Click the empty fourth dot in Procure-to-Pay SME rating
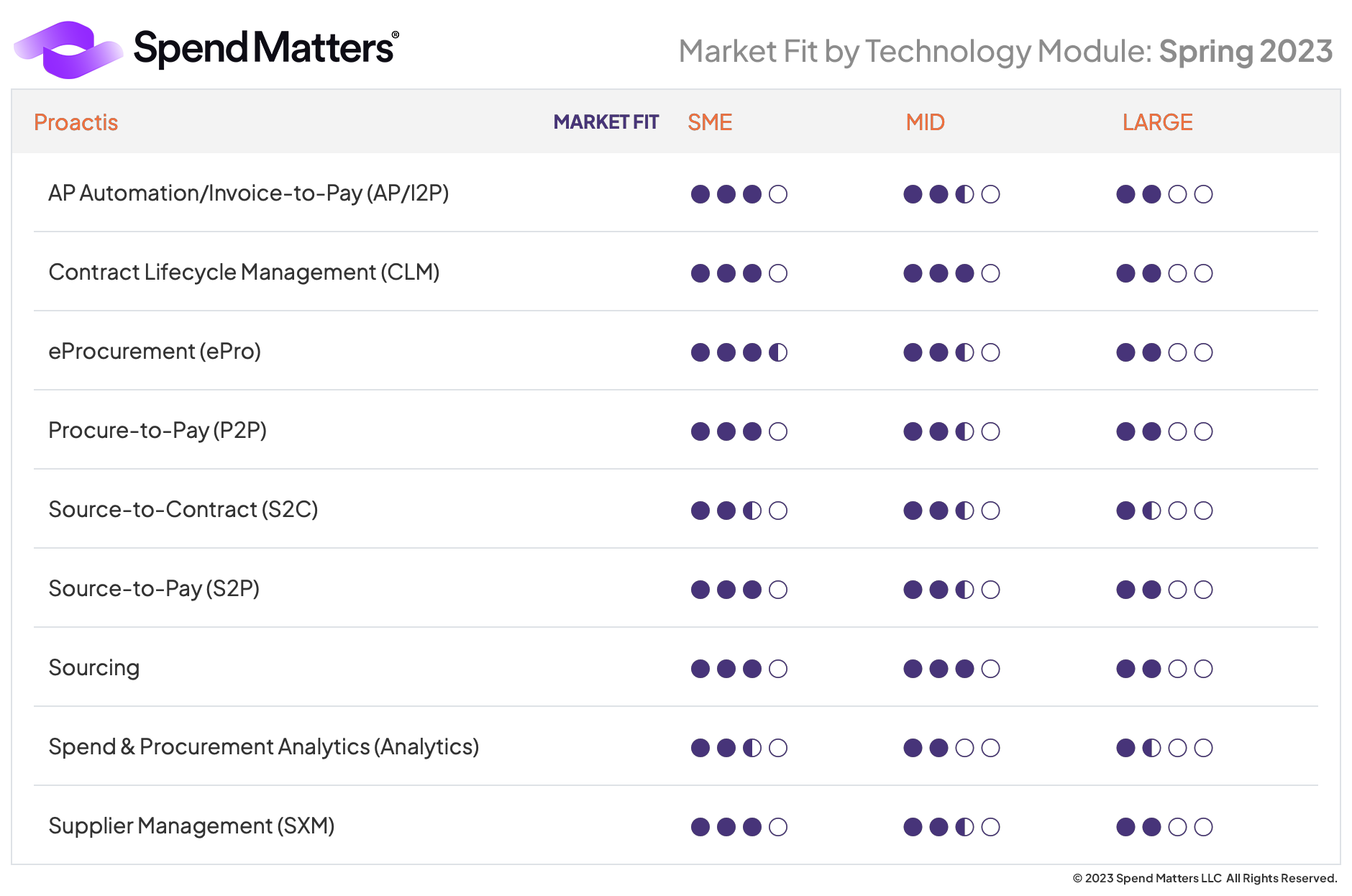 click(x=778, y=431)
